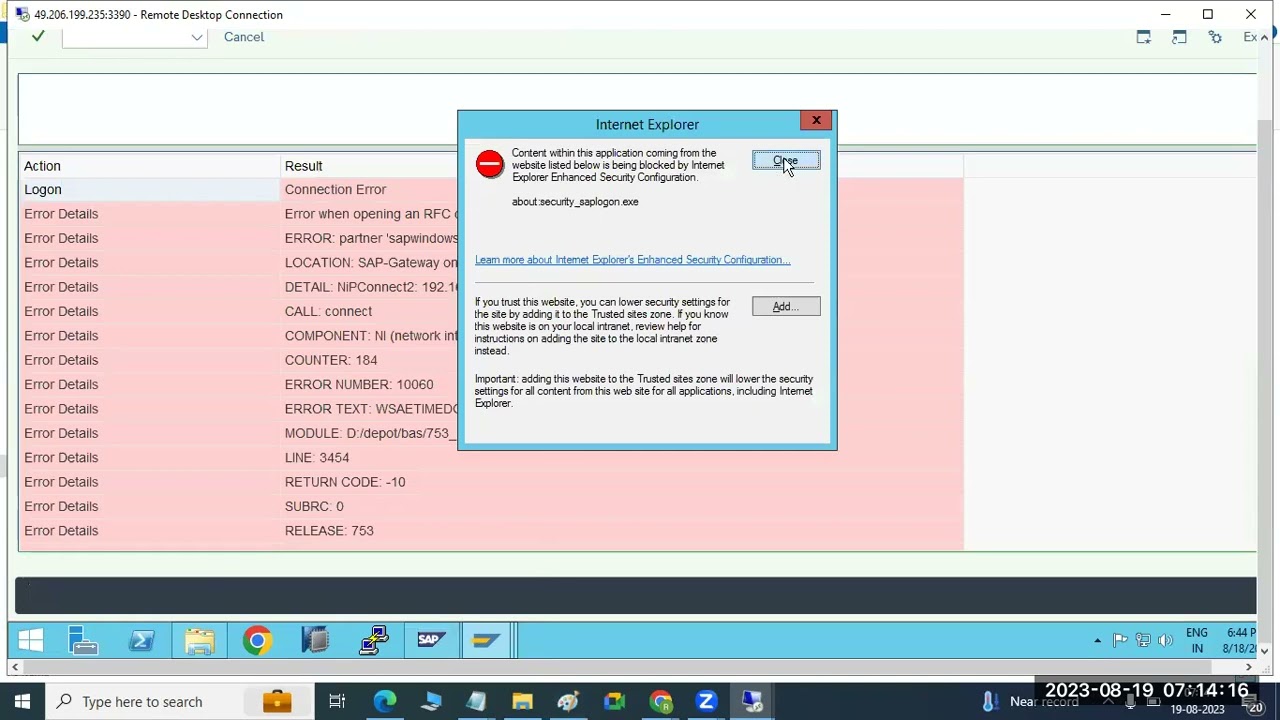This screenshot has height=720, width=1280.
Task: Open the remote desktop Start menu
Action: point(30,640)
